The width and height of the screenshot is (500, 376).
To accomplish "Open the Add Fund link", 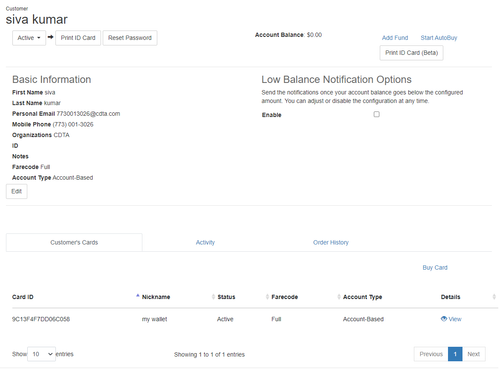I will (395, 38).
